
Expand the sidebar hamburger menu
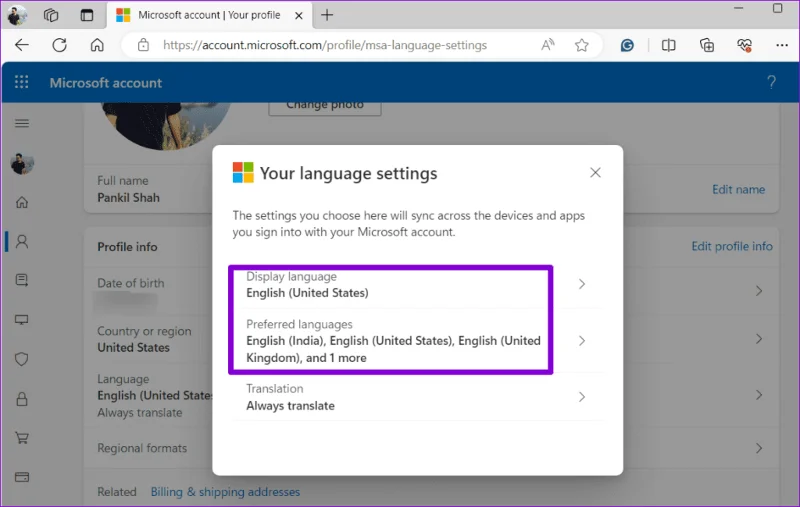tap(22, 123)
